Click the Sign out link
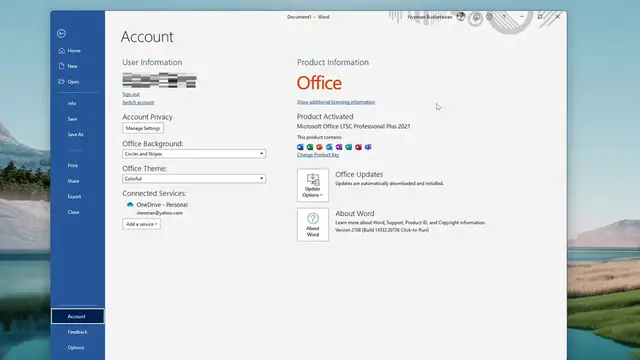 131,94
